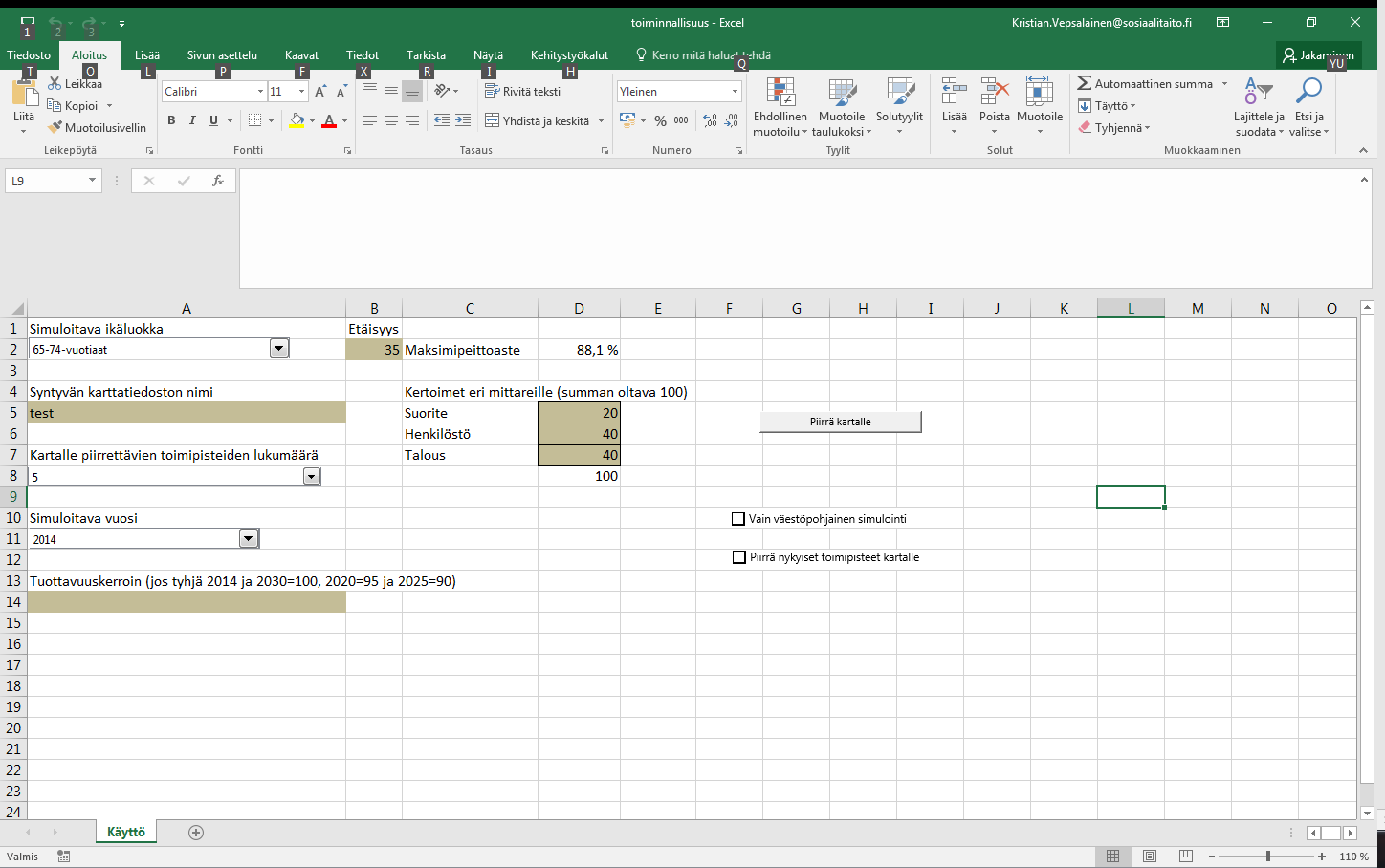
Task: Switch to the Tiedot tab
Action: [x=363, y=55]
